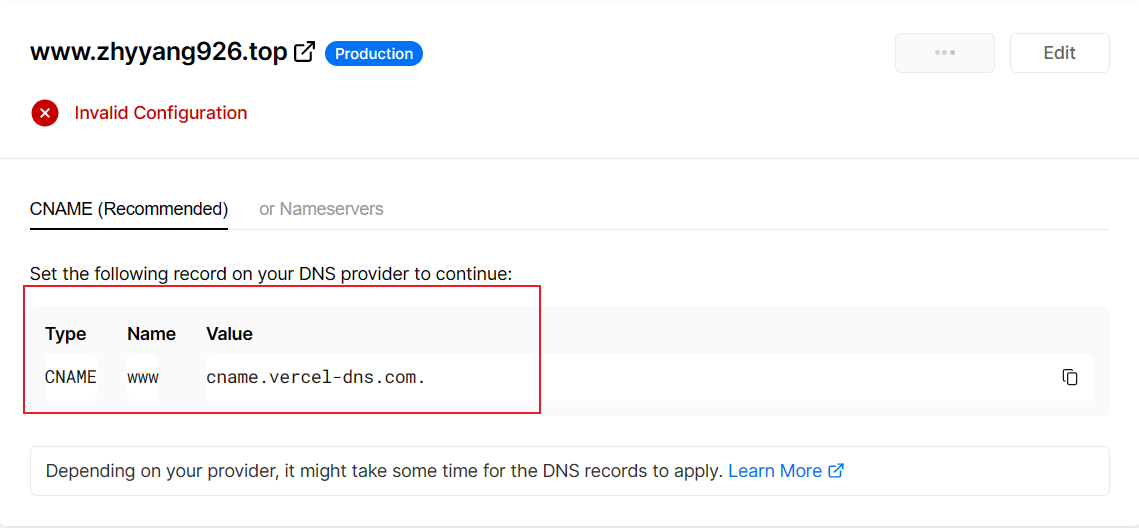Select the CNAME (Recommended) tab
This screenshot has height=528, width=1139.
click(x=129, y=209)
